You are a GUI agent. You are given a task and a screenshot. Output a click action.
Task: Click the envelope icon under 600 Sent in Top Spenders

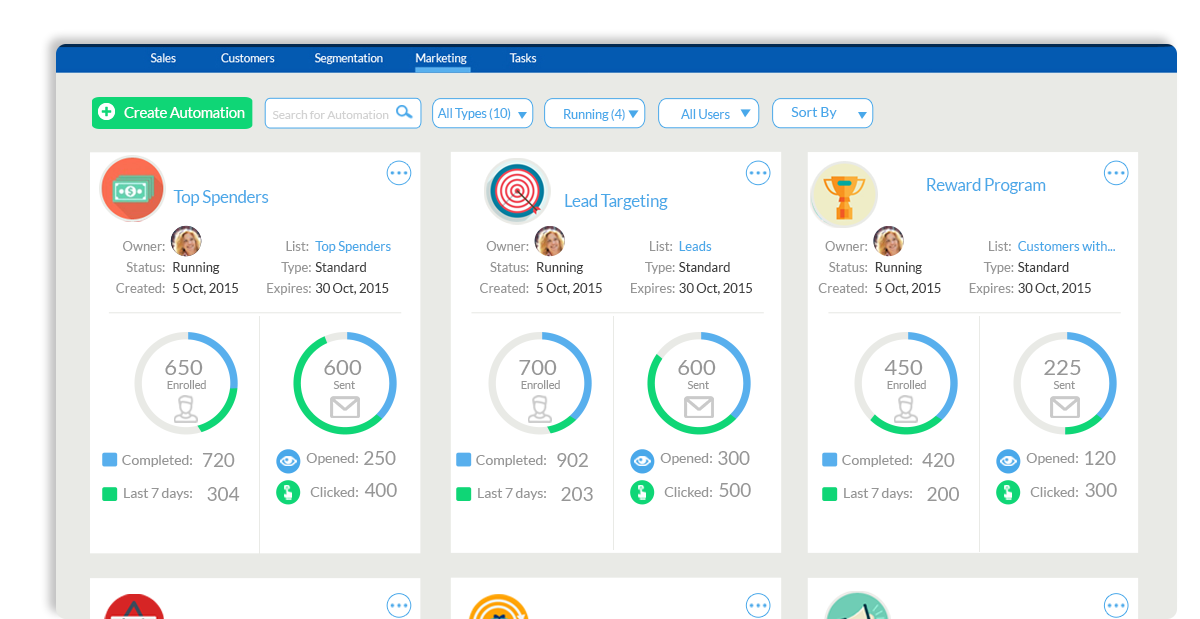pyautogui.click(x=344, y=407)
